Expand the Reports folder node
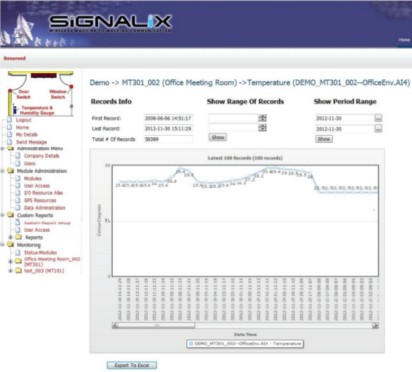 coord(11,237)
